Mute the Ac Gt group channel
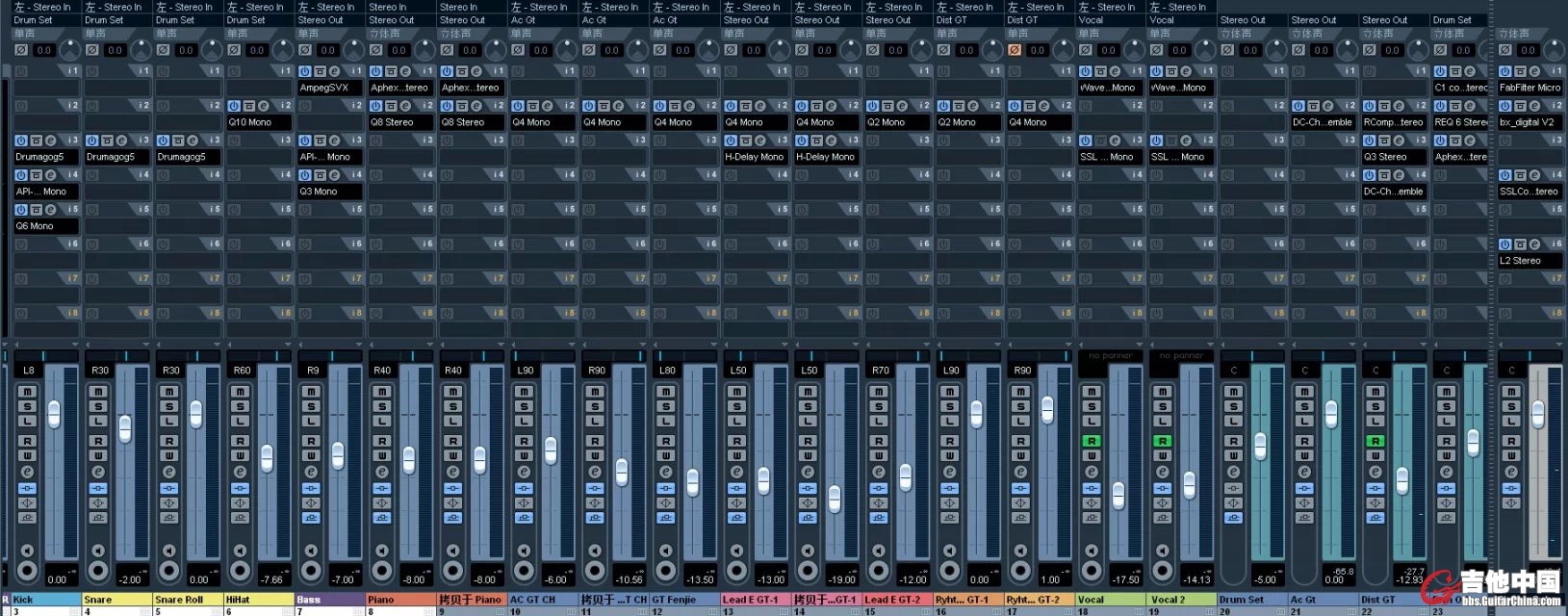This screenshot has height=616, width=1568. [1304, 392]
